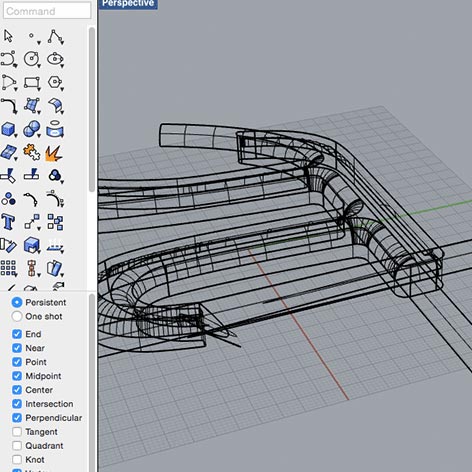Click the project to plane icon
472x472 pixels.
pyautogui.click(x=55, y=246)
